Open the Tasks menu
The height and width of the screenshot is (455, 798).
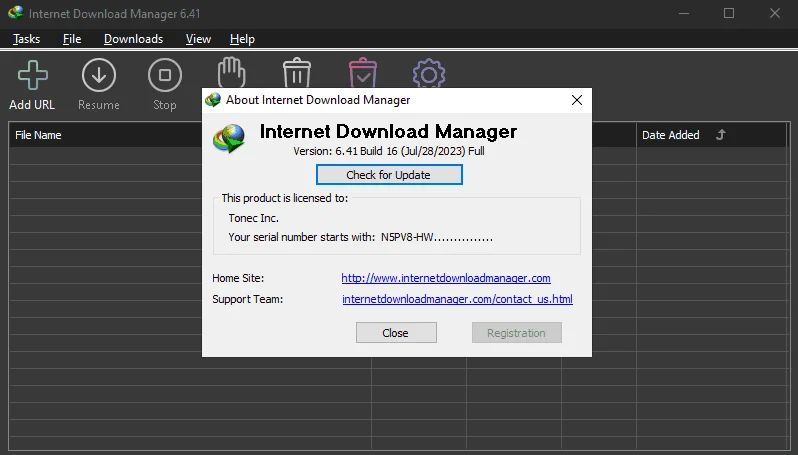[x=26, y=39]
